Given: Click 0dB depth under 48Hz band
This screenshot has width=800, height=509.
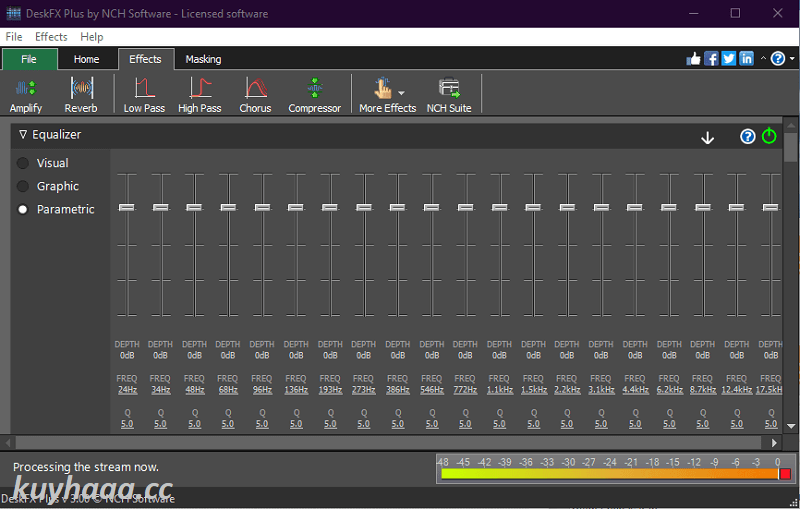Looking at the screenshot, I should tap(194, 355).
